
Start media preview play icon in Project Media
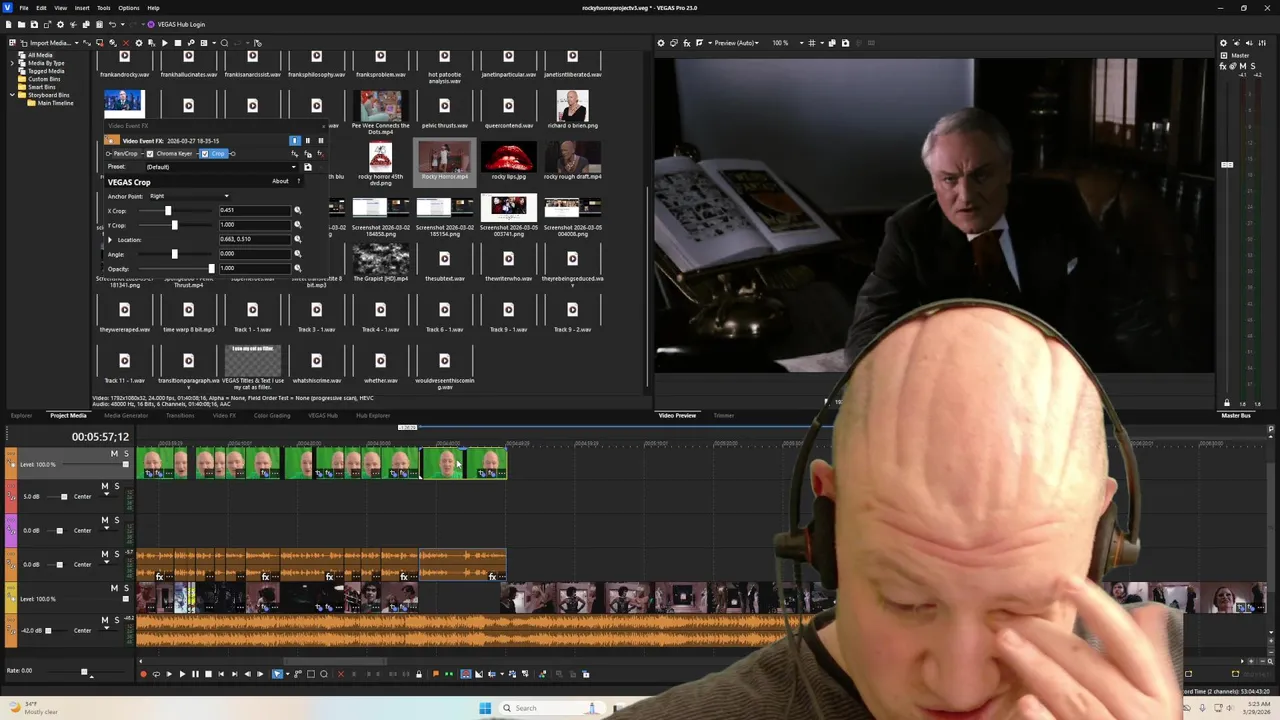pyautogui.click(x=165, y=43)
